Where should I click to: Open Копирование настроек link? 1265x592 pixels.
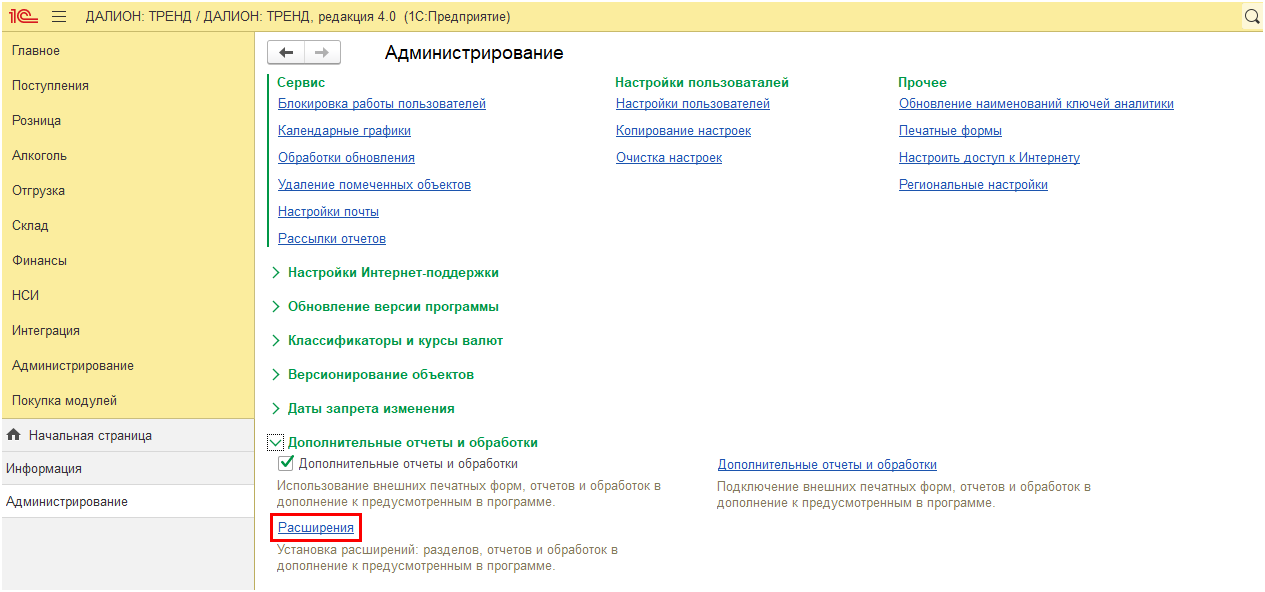click(x=683, y=131)
